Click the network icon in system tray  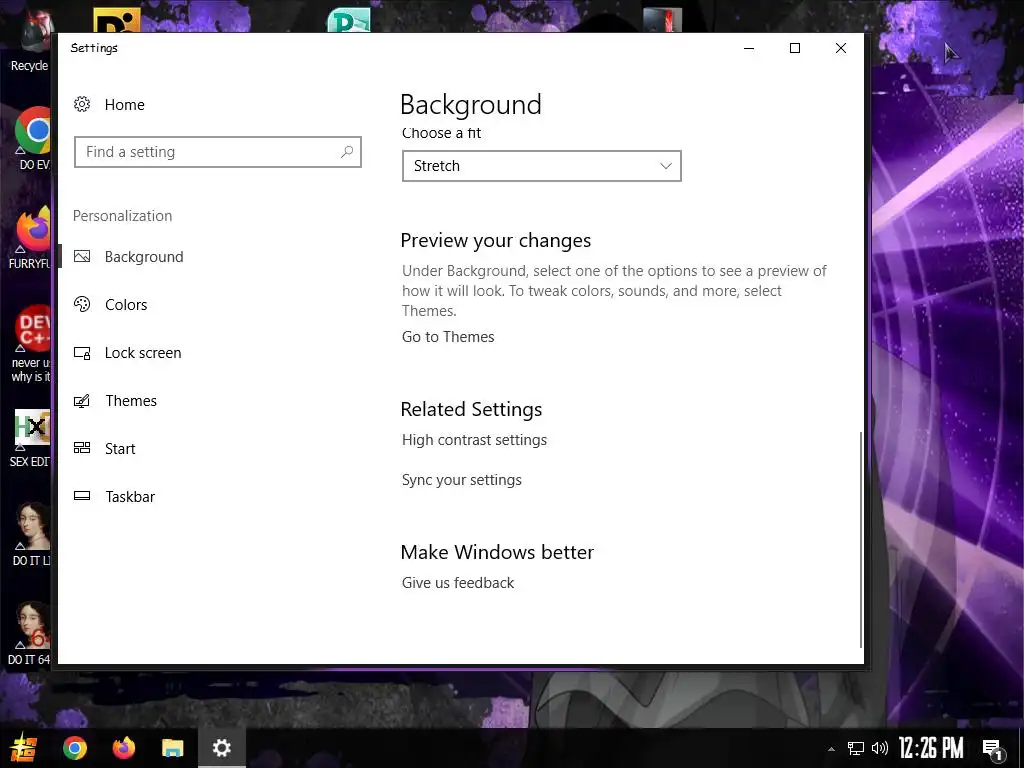click(855, 748)
